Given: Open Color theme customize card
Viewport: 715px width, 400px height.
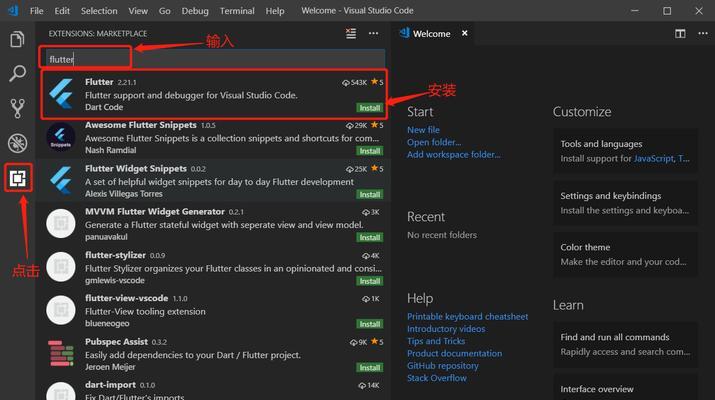Looking at the screenshot, I should pyautogui.click(x=625, y=254).
